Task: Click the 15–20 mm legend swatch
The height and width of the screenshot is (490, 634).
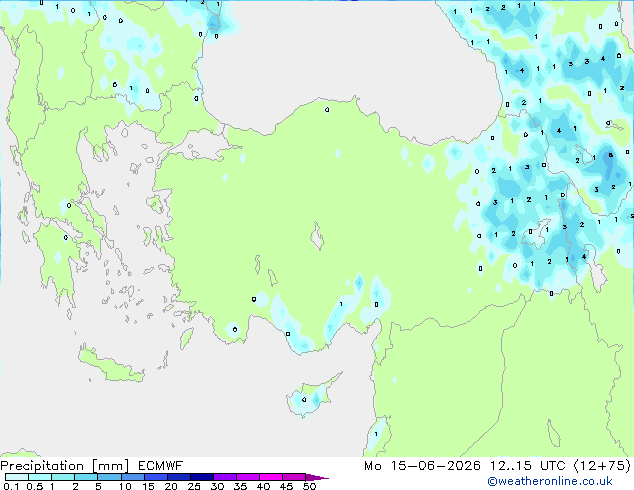Action: pyautogui.click(x=156, y=477)
